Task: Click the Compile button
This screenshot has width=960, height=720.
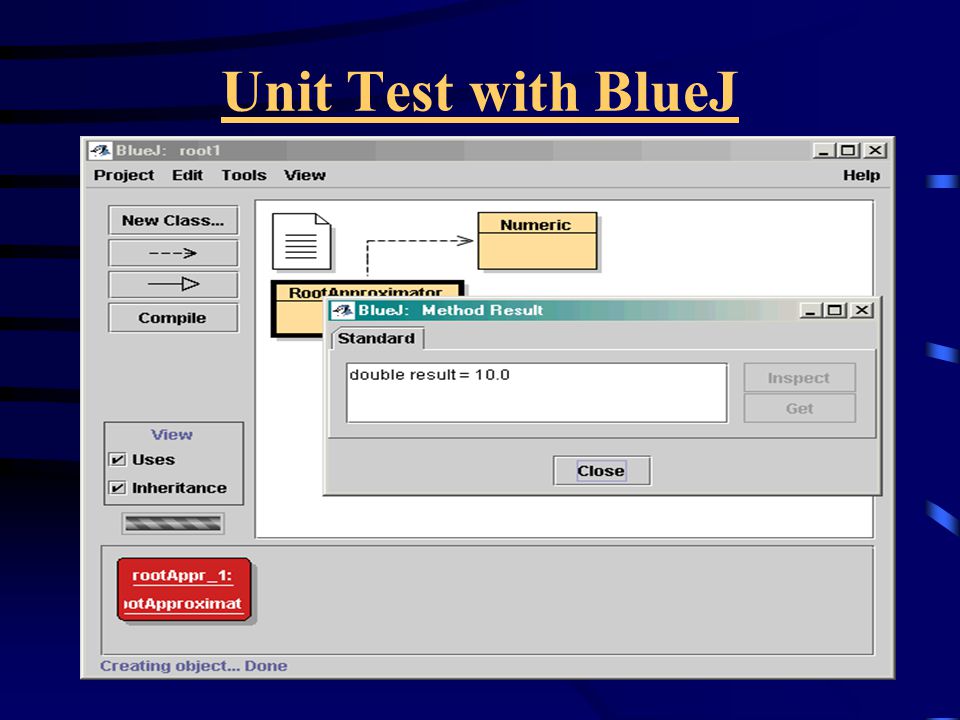Action: coord(173,318)
